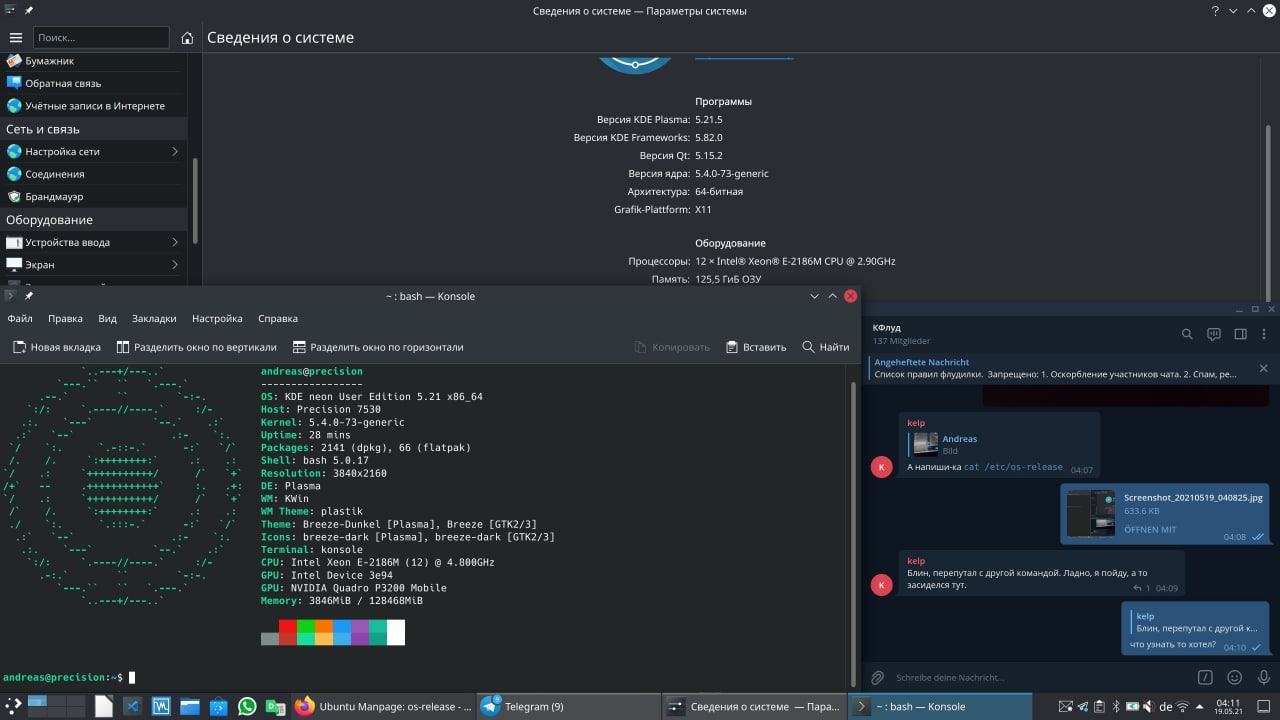Click the kelp avatar beside cat /etc/os-release message
The image size is (1280, 720).
point(881,467)
